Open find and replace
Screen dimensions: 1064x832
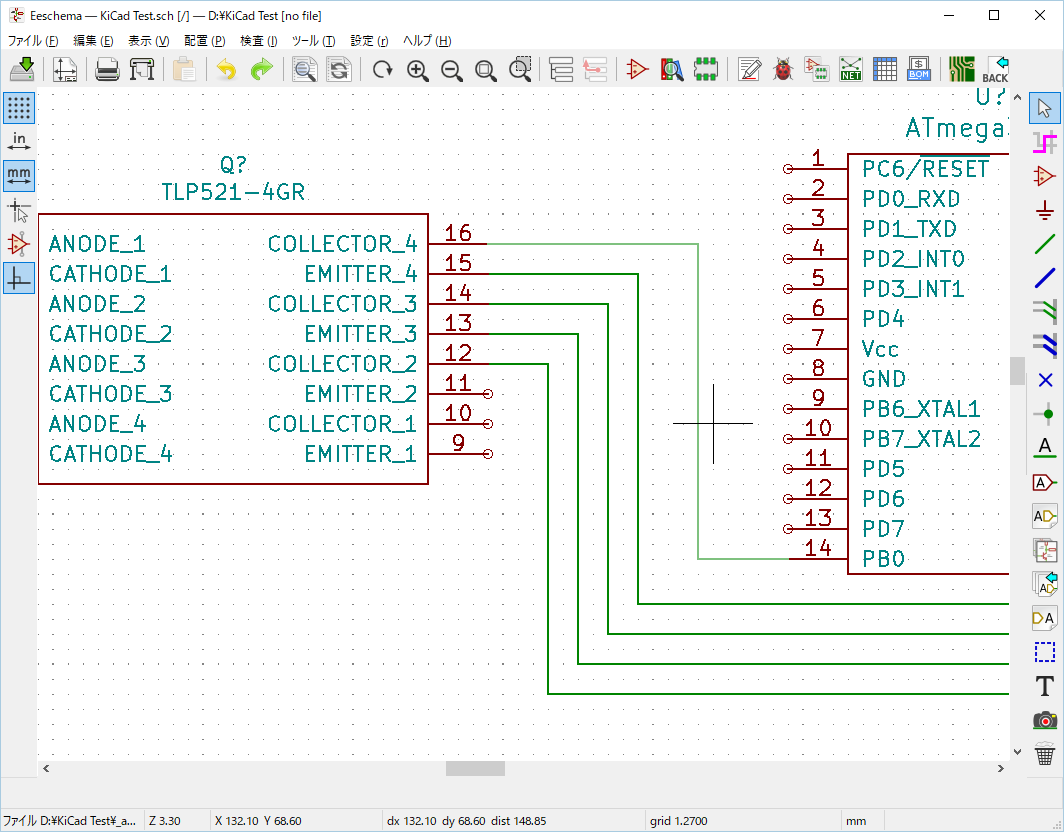point(339,69)
